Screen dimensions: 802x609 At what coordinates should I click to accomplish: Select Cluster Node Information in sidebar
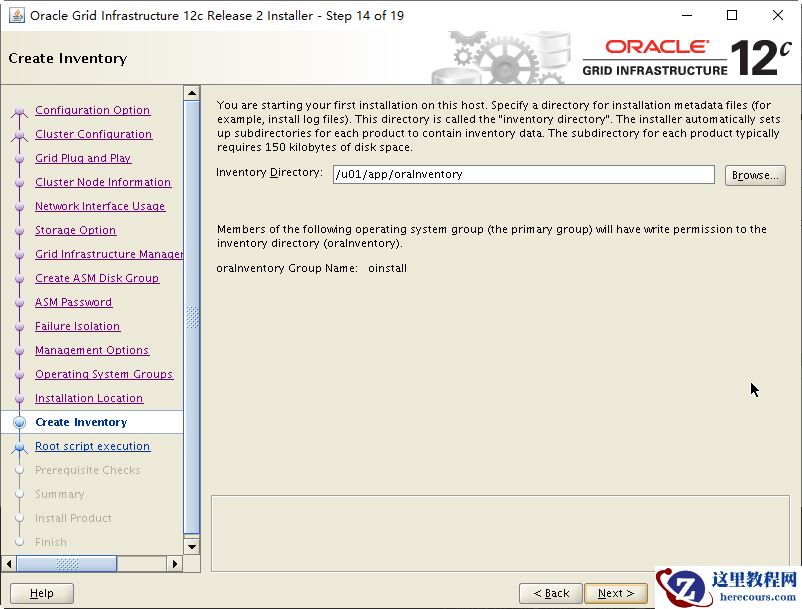[103, 182]
